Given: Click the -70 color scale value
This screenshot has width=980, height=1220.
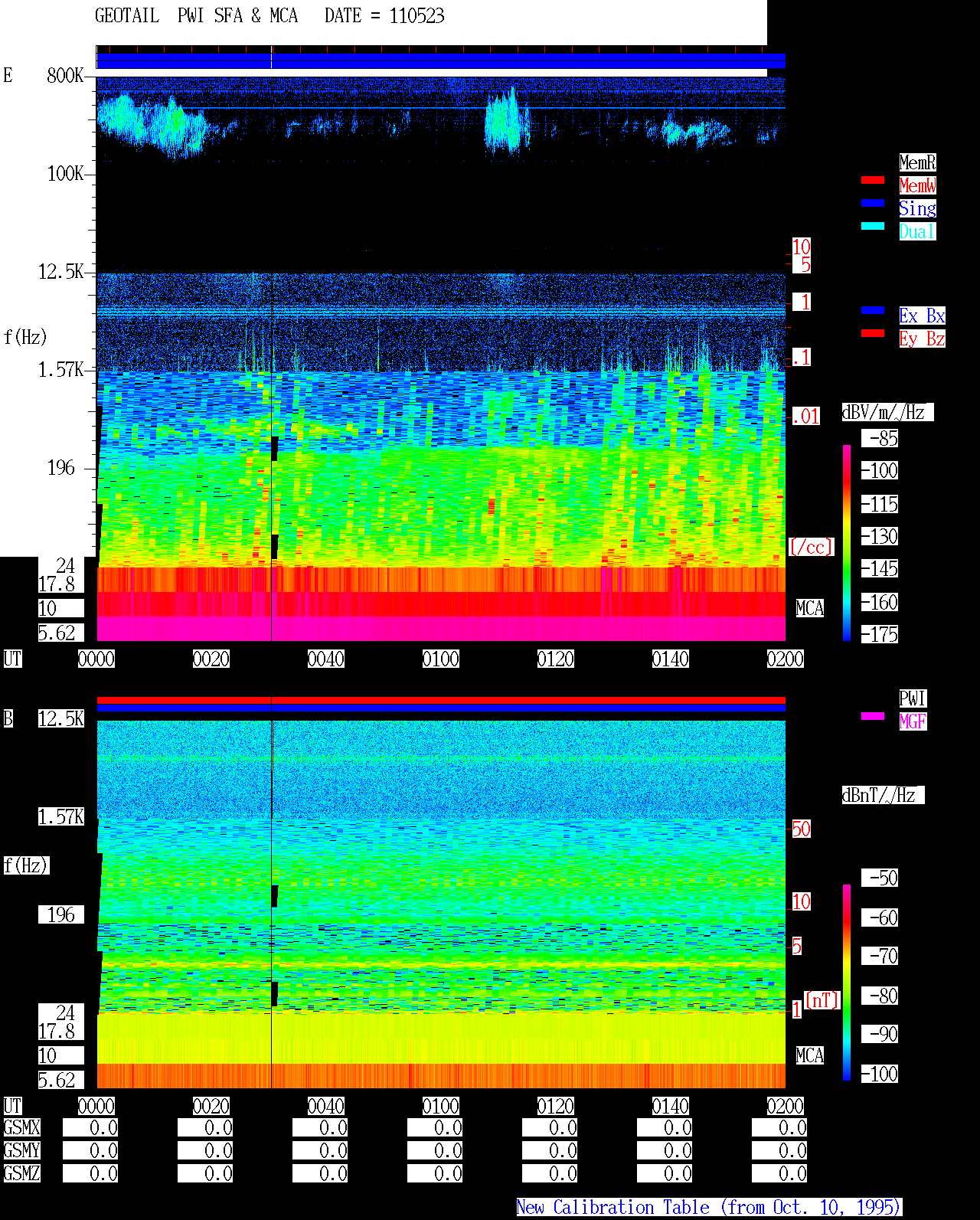Looking at the screenshot, I should 880,956.
